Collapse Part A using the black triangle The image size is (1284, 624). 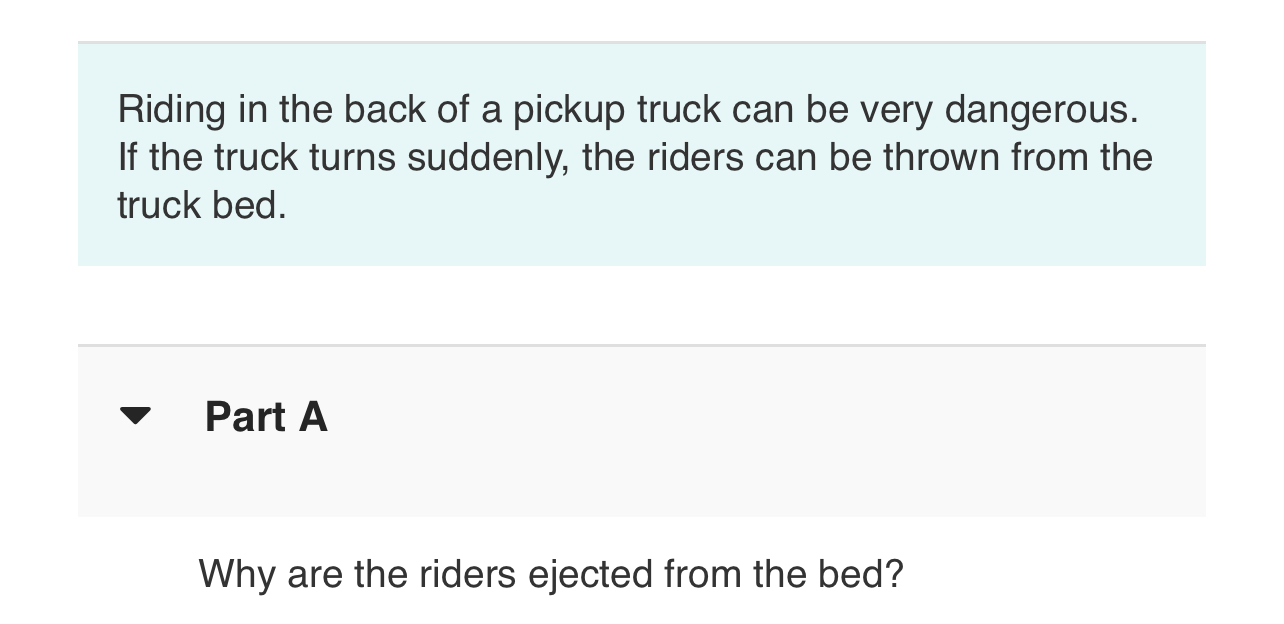coord(135,416)
